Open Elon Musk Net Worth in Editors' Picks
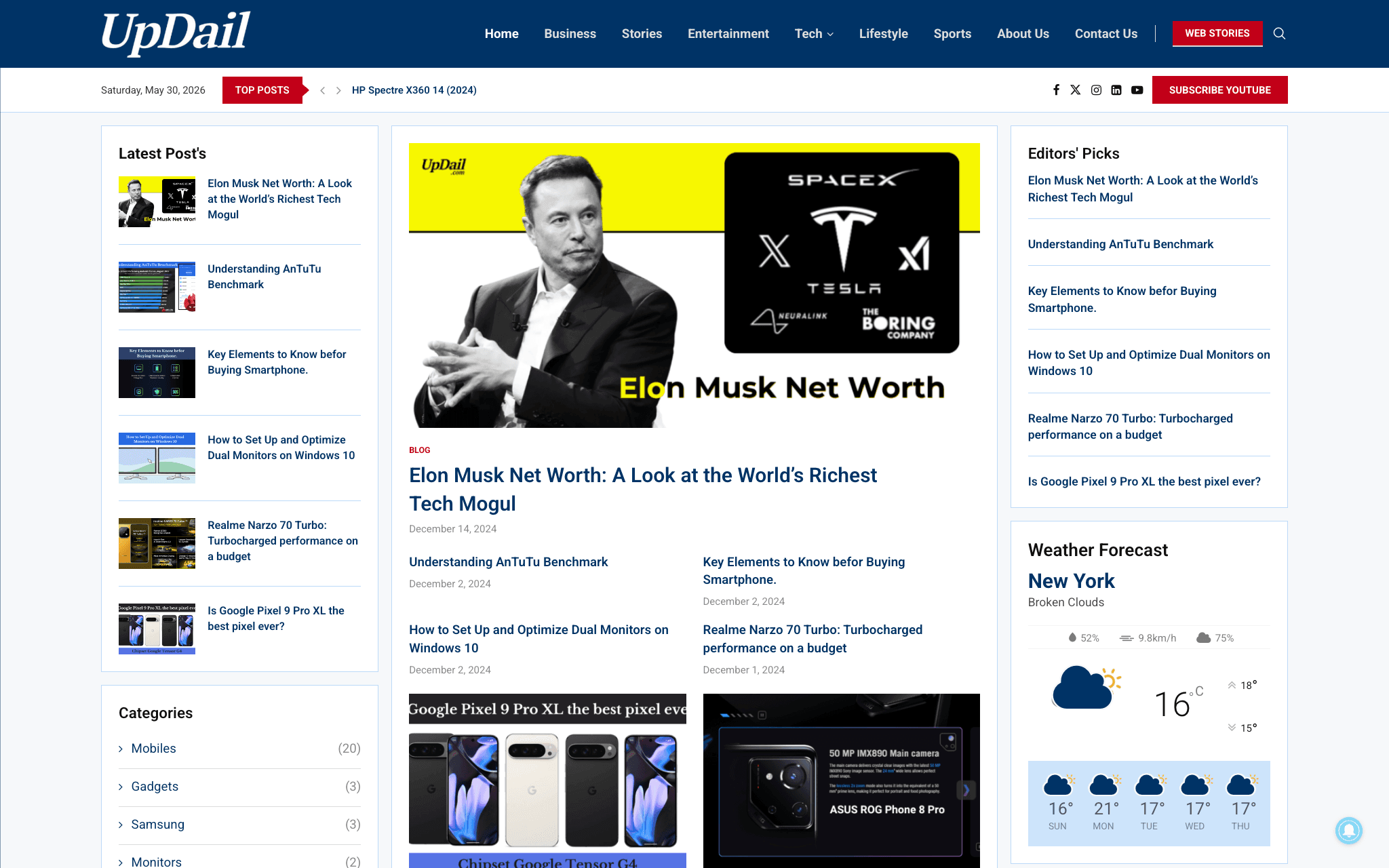The width and height of the screenshot is (1389, 868). pyautogui.click(x=1143, y=189)
